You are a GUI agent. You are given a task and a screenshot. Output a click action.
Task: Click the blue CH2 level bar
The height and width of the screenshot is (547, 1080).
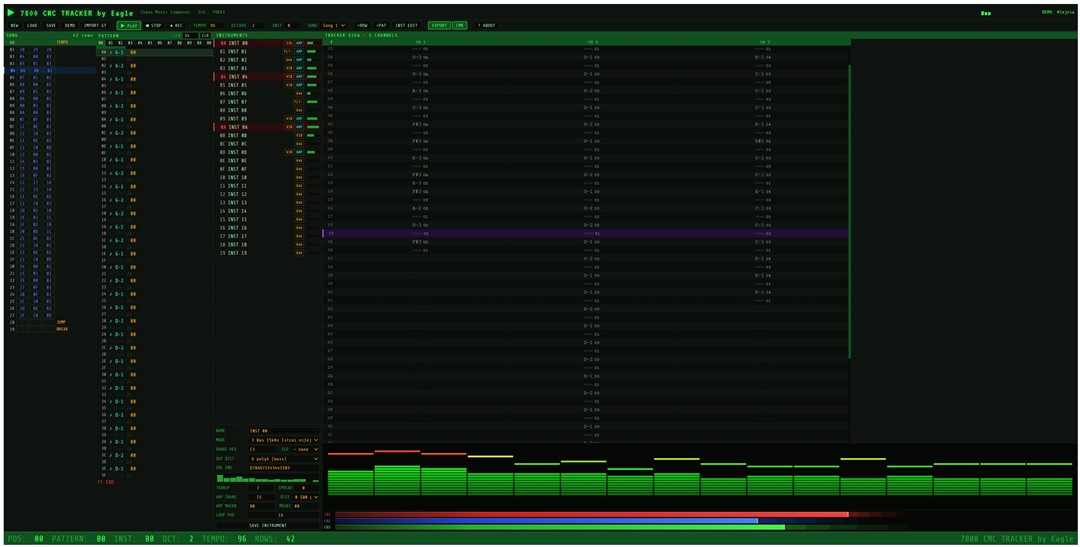(546, 521)
